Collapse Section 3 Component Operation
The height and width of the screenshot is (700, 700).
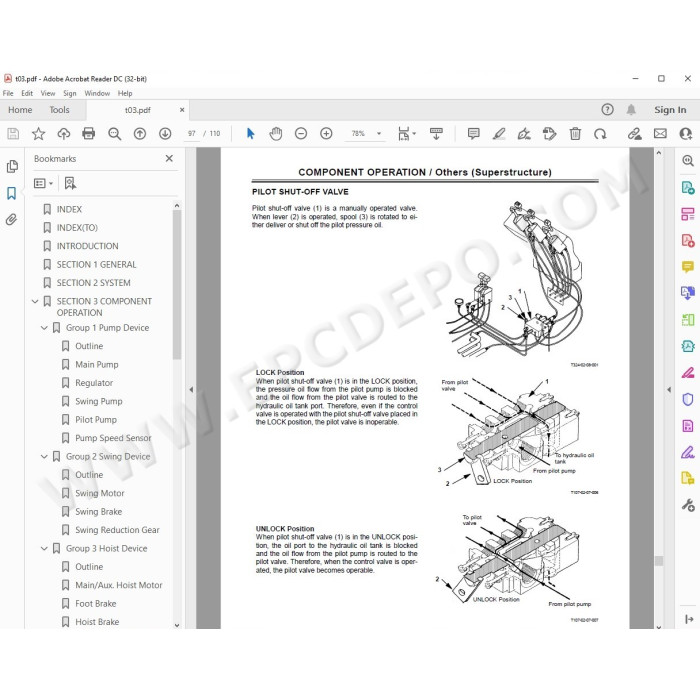pyautogui.click(x=35, y=301)
